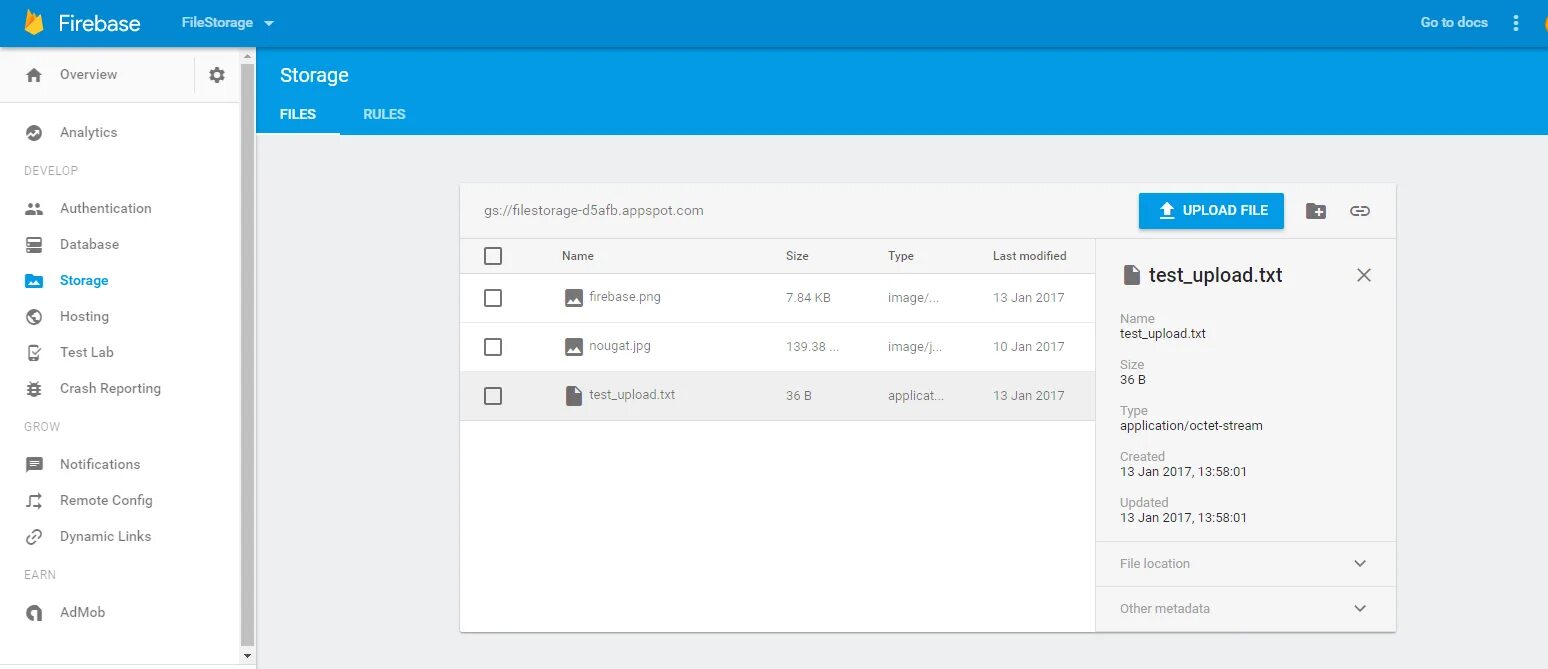Click the sidebar scrollbar down arrow

[x=248, y=656]
